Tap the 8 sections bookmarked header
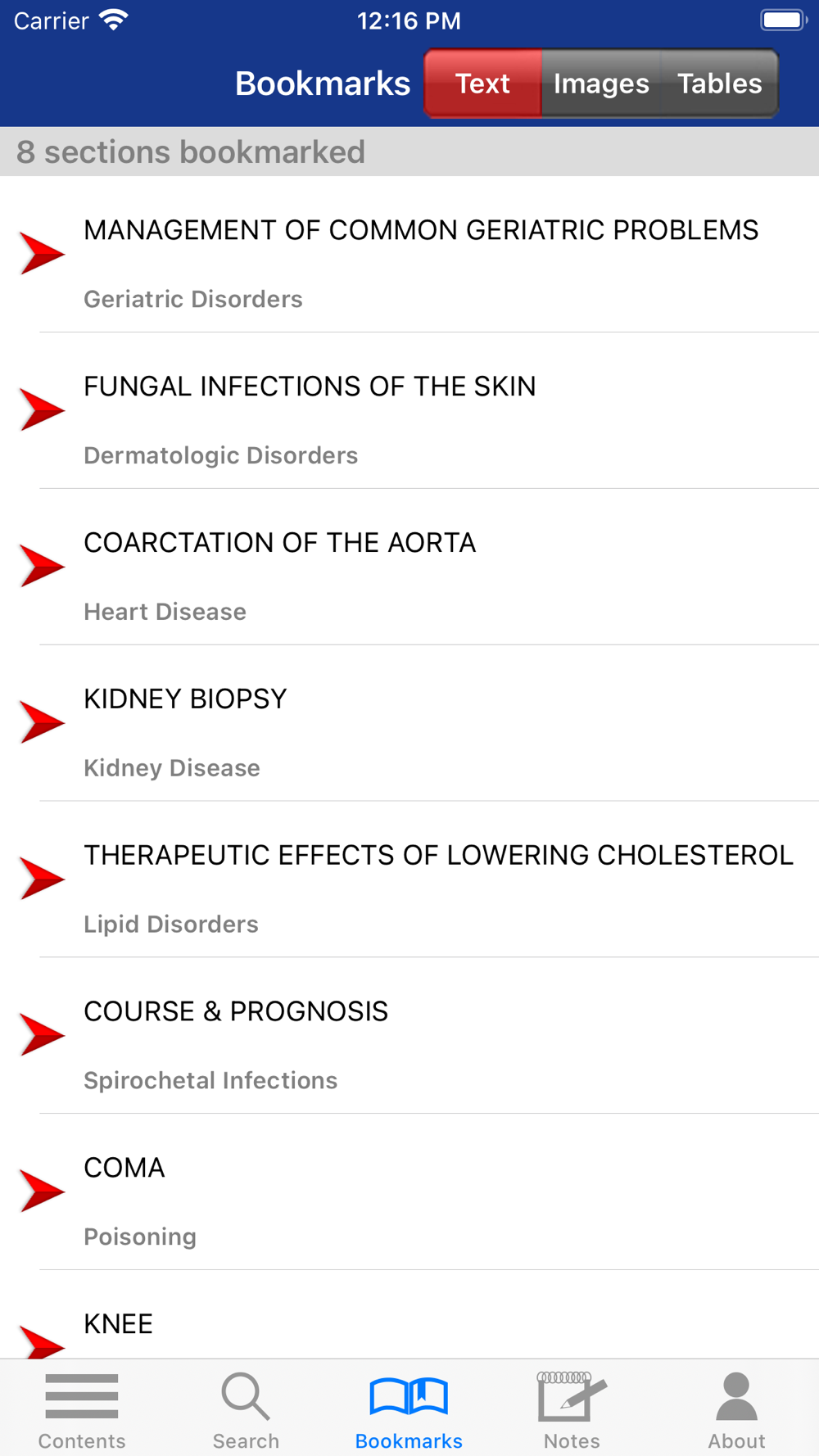 pos(191,152)
